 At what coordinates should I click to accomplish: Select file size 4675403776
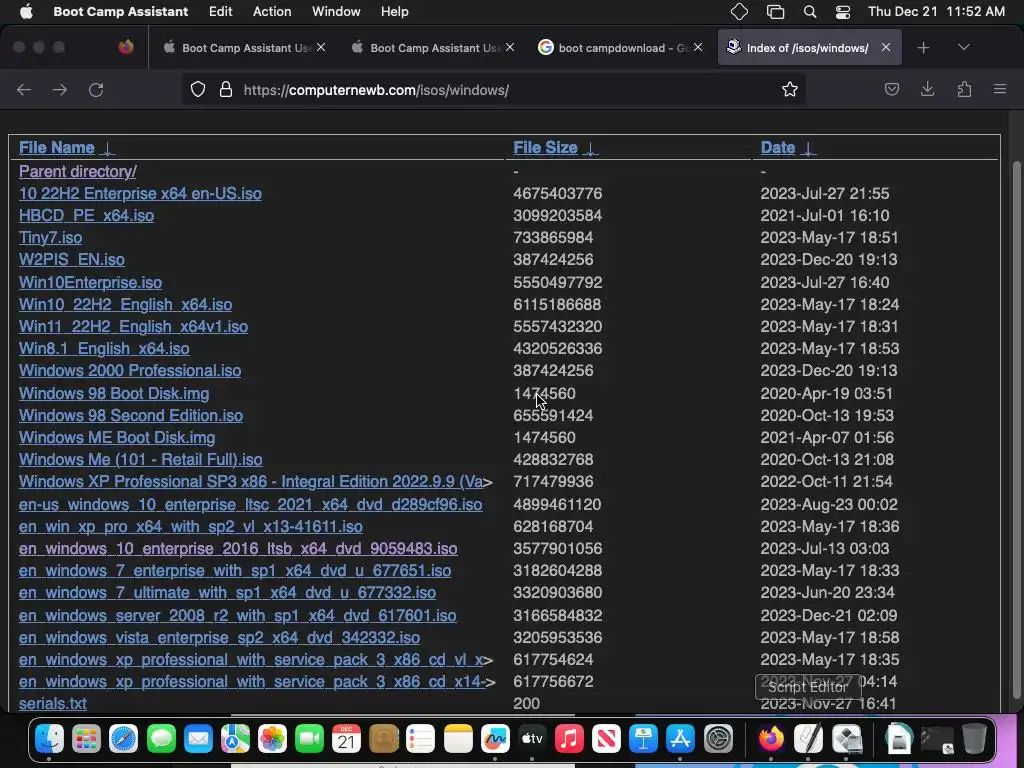tap(558, 193)
